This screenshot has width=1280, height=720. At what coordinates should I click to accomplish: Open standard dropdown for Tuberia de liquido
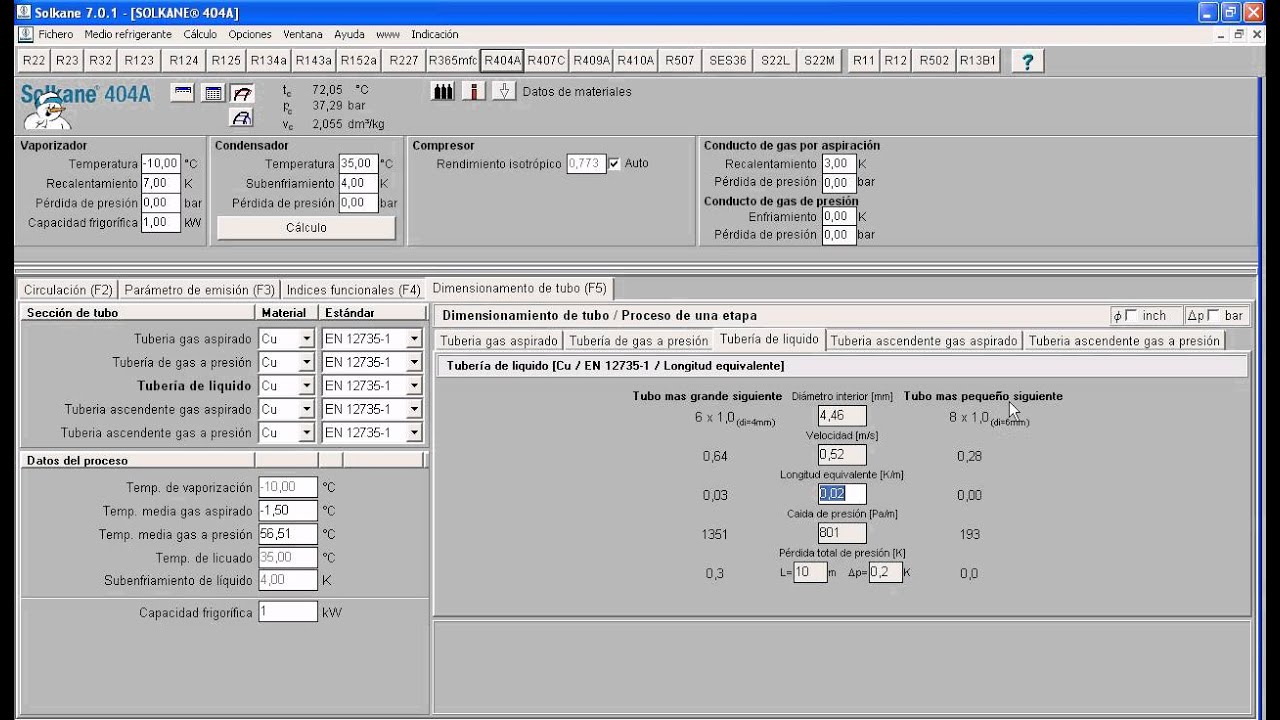[x=414, y=386]
